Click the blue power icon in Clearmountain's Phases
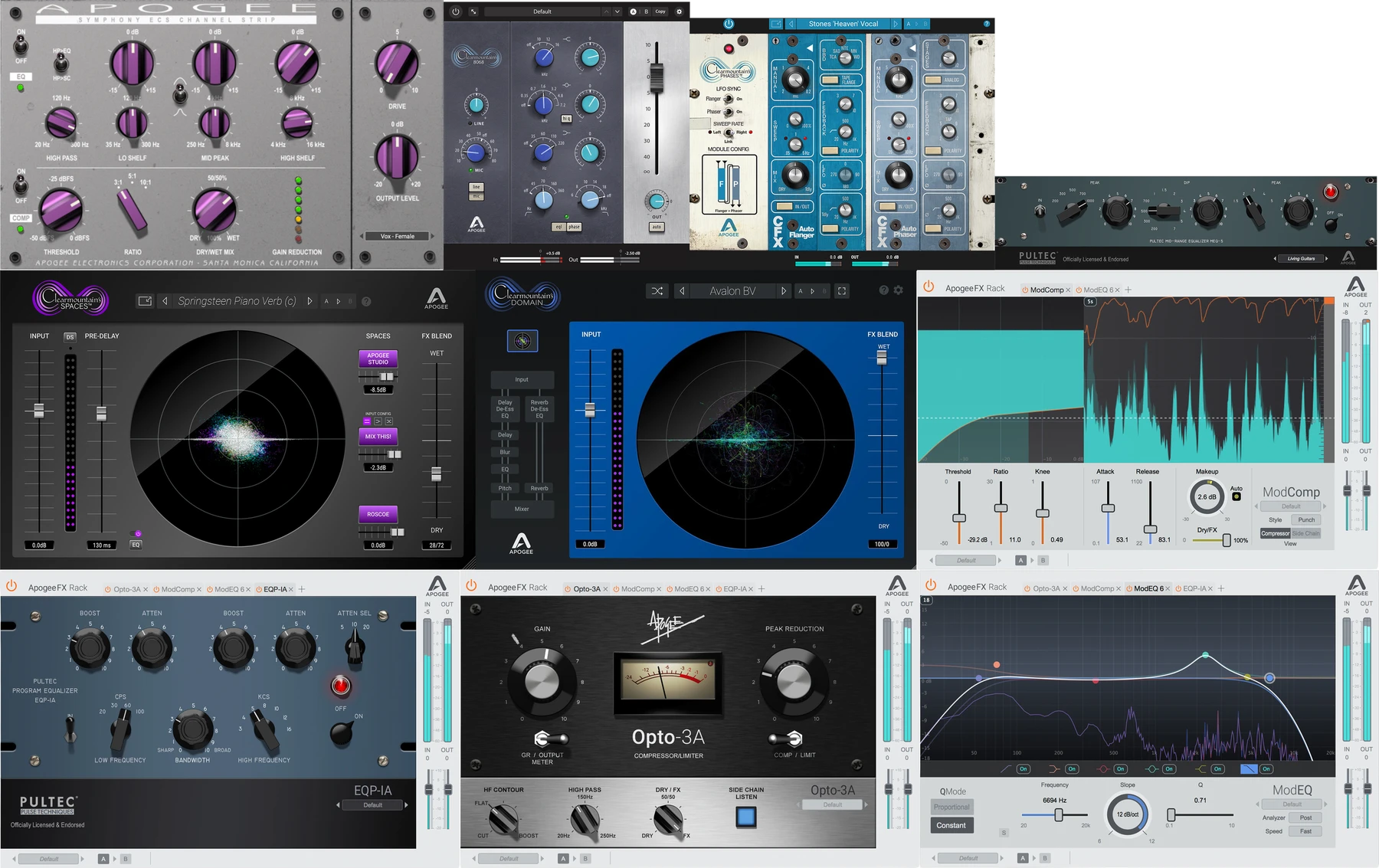 729,24
